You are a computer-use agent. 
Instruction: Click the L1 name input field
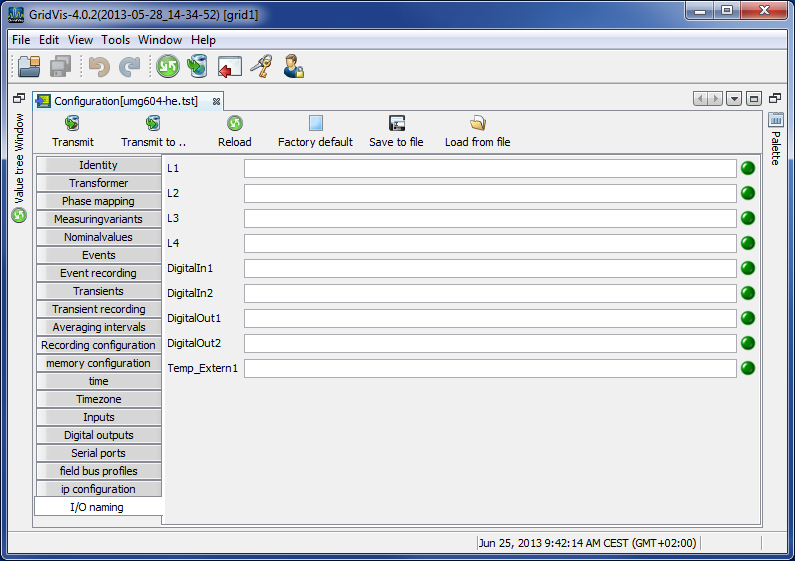click(x=490, y=168)
